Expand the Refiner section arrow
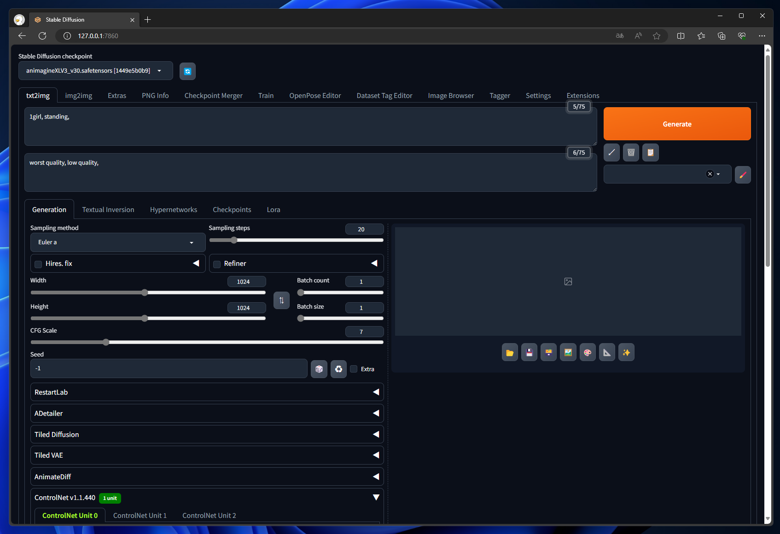 (374, 263)
